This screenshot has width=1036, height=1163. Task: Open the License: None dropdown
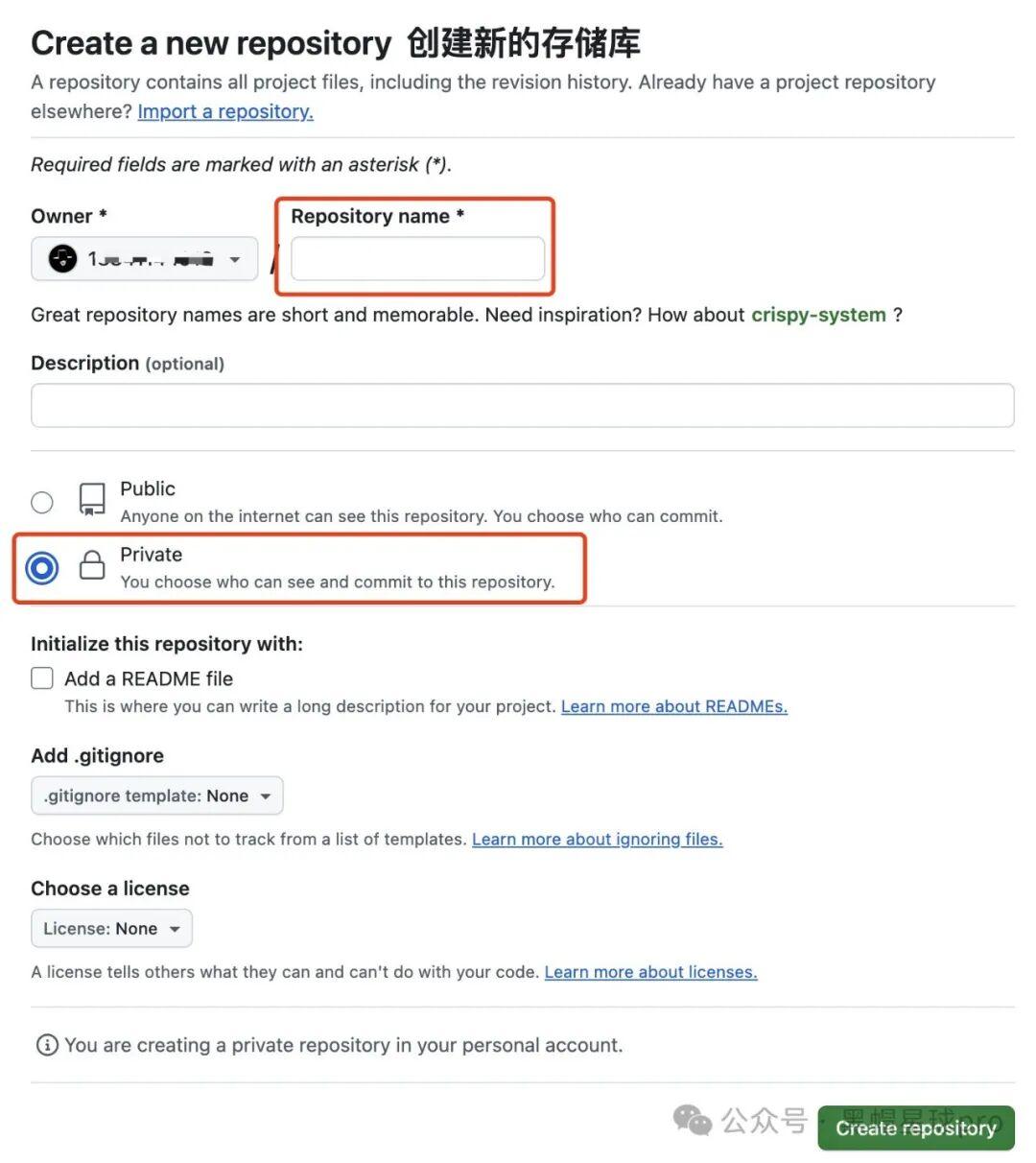(112, 929)
